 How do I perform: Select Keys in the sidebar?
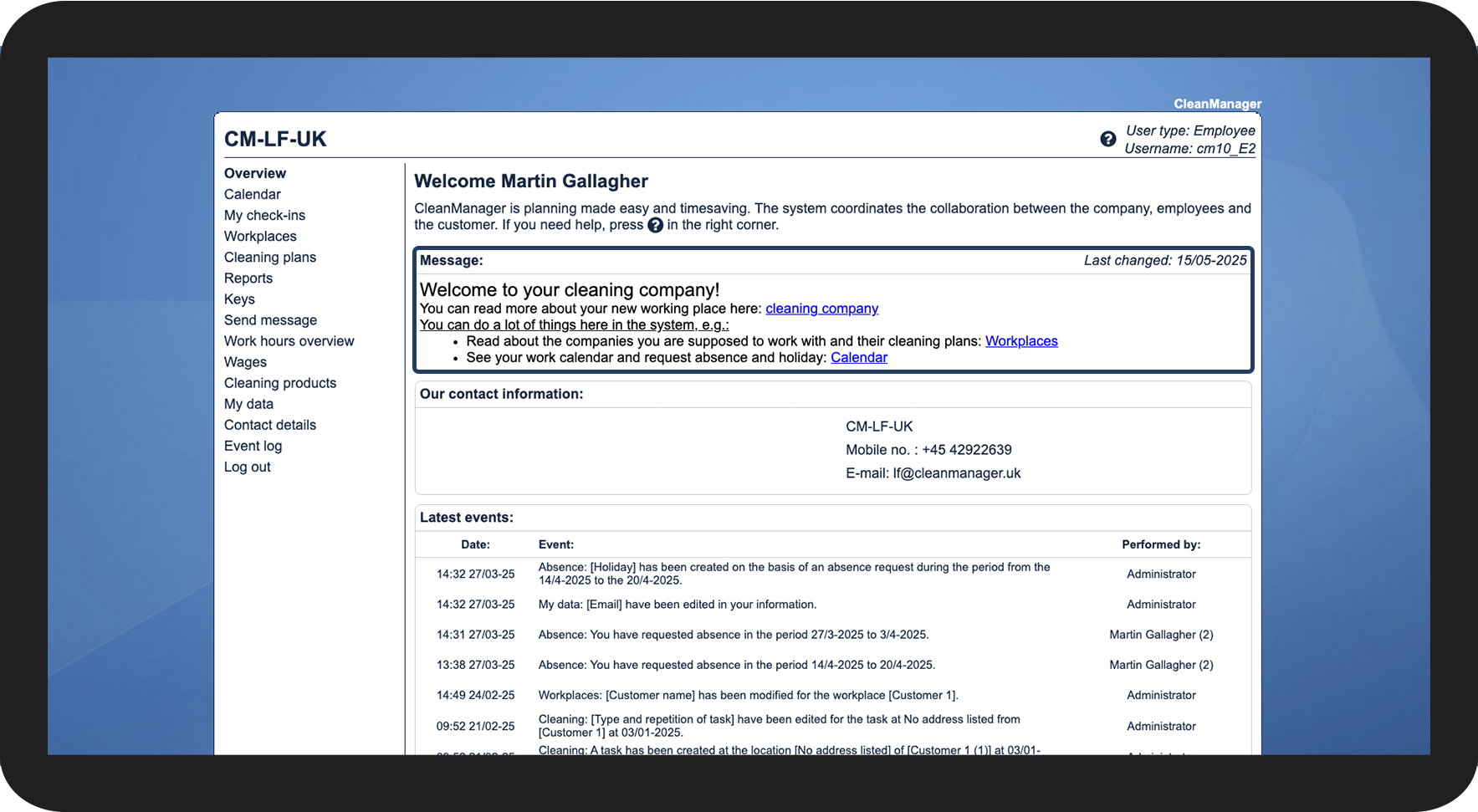[239, 299]
